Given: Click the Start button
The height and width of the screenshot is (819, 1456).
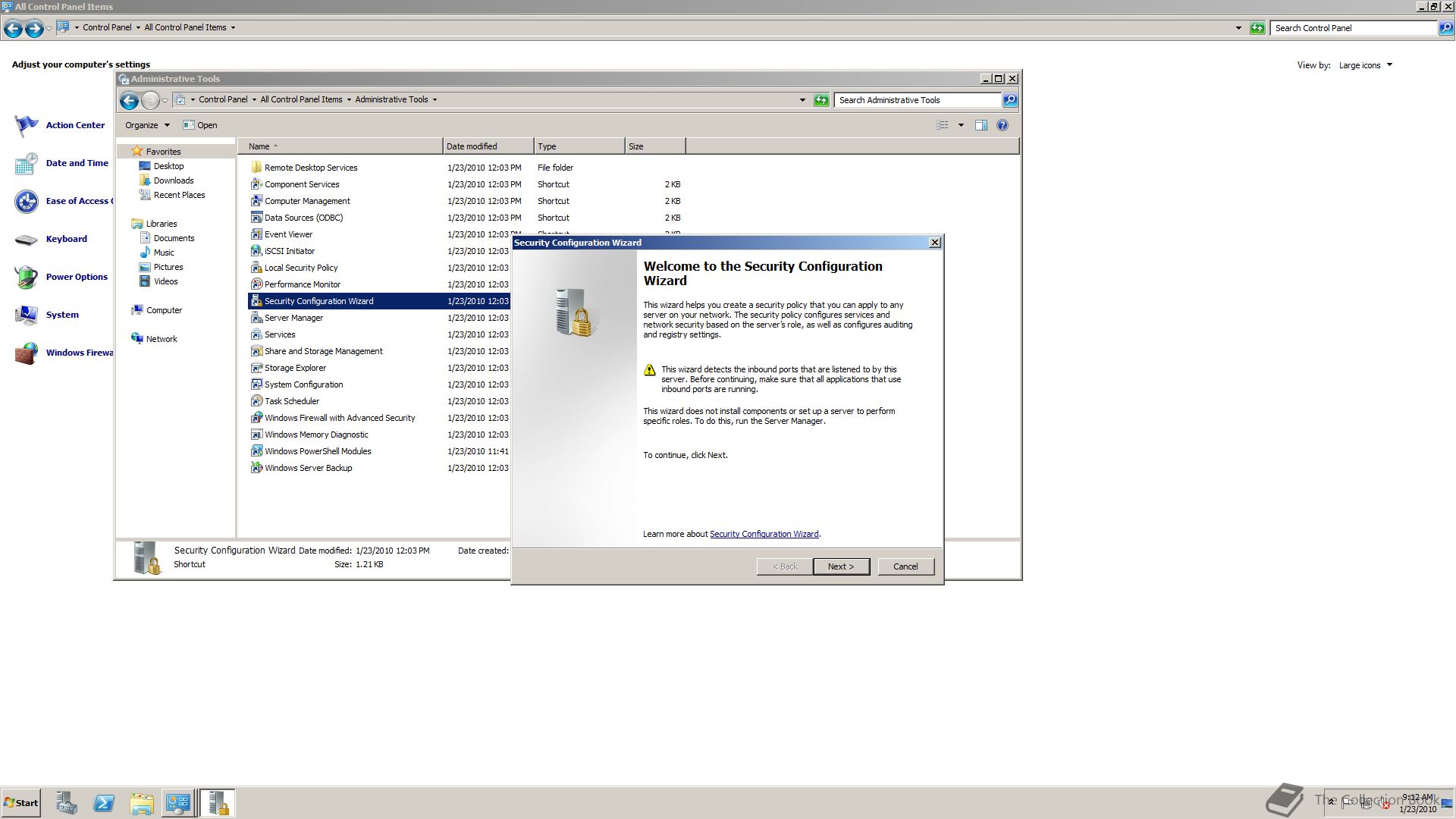Looking at the screenshot, I should coord(20,803).
